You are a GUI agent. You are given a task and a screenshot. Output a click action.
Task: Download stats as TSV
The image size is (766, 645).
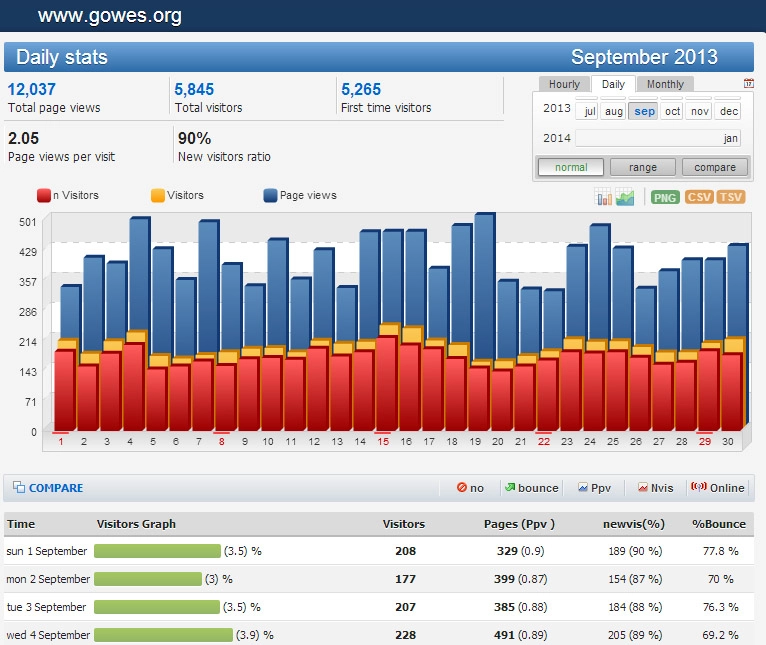732,197
